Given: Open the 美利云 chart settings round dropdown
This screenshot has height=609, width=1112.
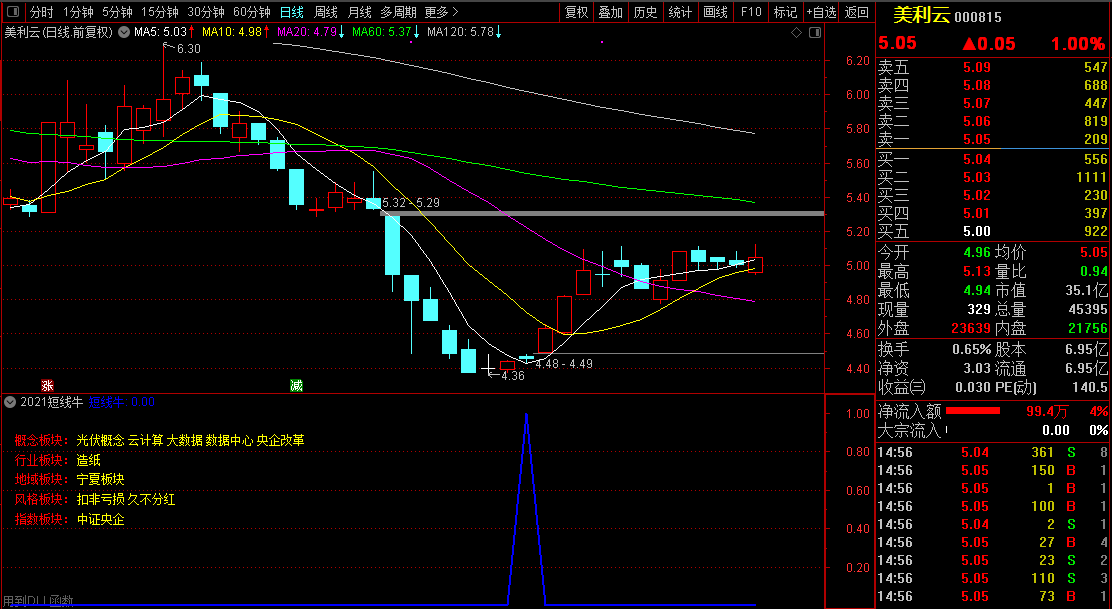Looking at the screenshot, I should point(123,33).
